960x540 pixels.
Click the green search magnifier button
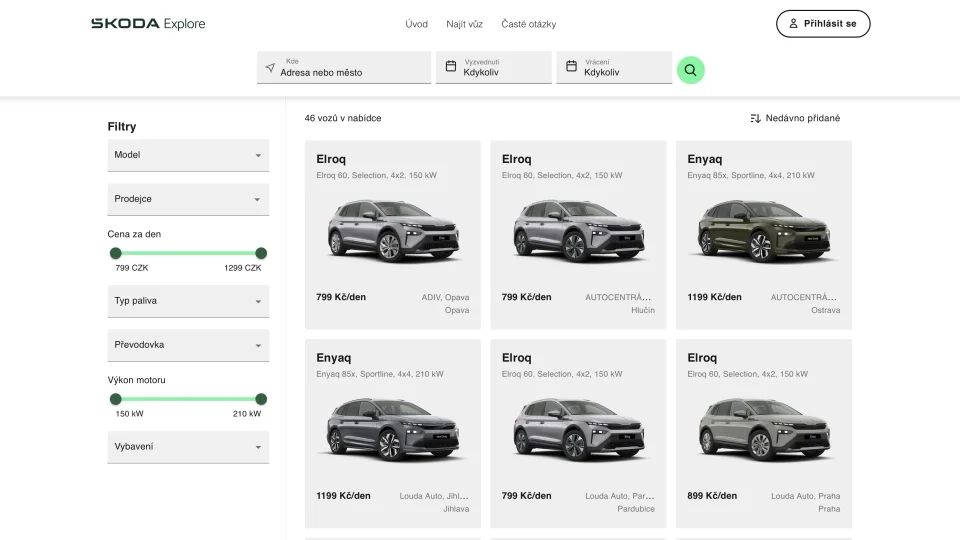[x=690, y=70]
